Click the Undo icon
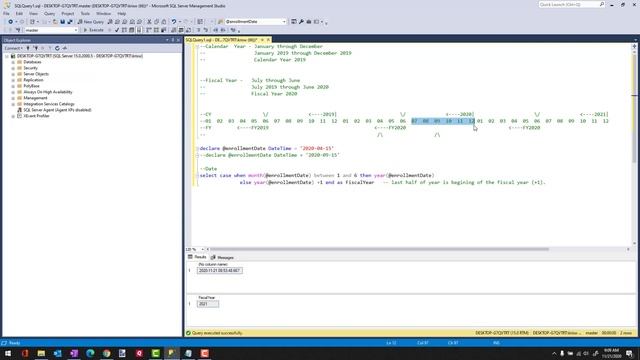Viewport: 640px width, 360px height. [x=174, y=22]
